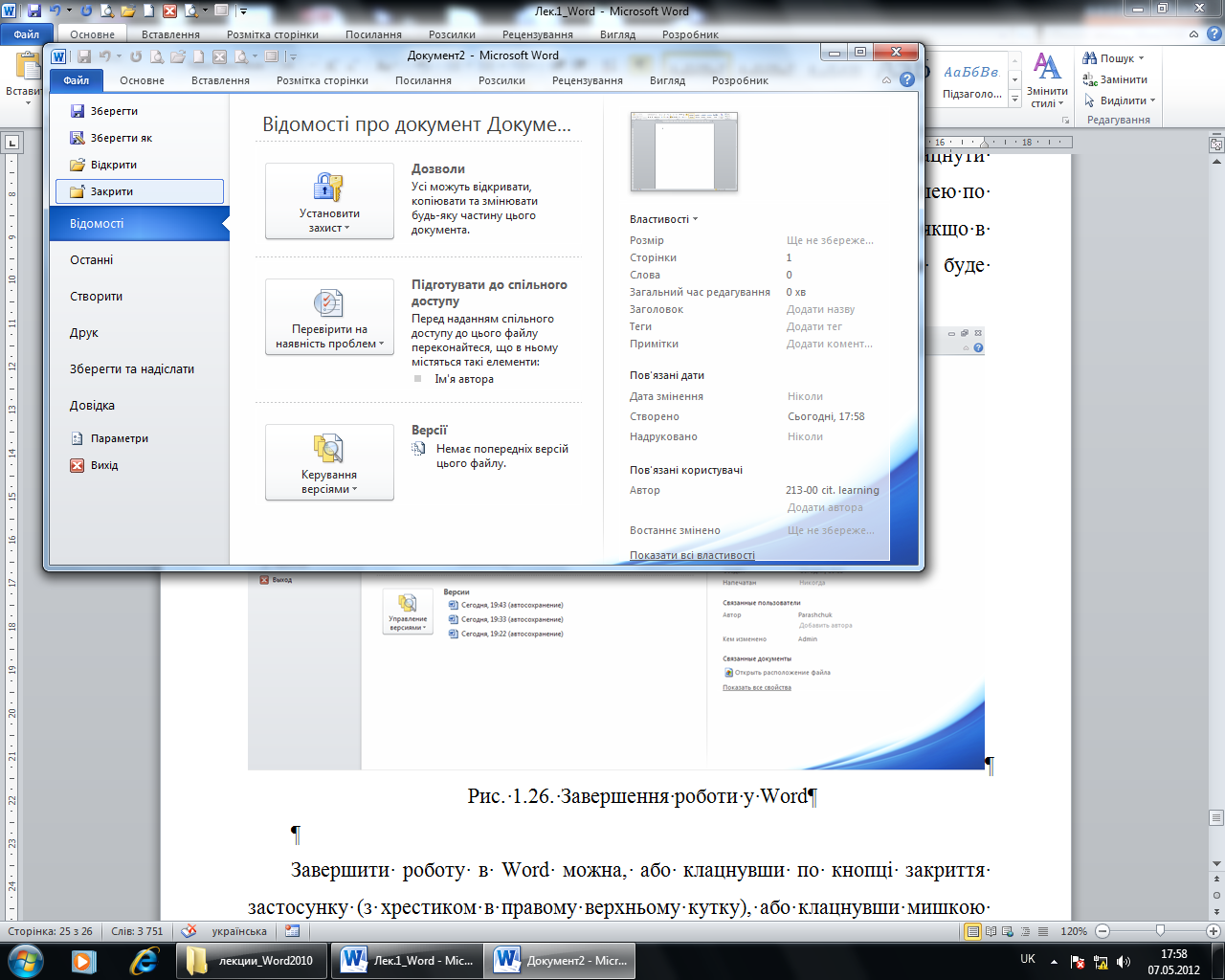This screenshot has width=1225, height=980.
Task: Click Save icon in Лек.1_Word quick access toolbar
Action: (34, 11)
